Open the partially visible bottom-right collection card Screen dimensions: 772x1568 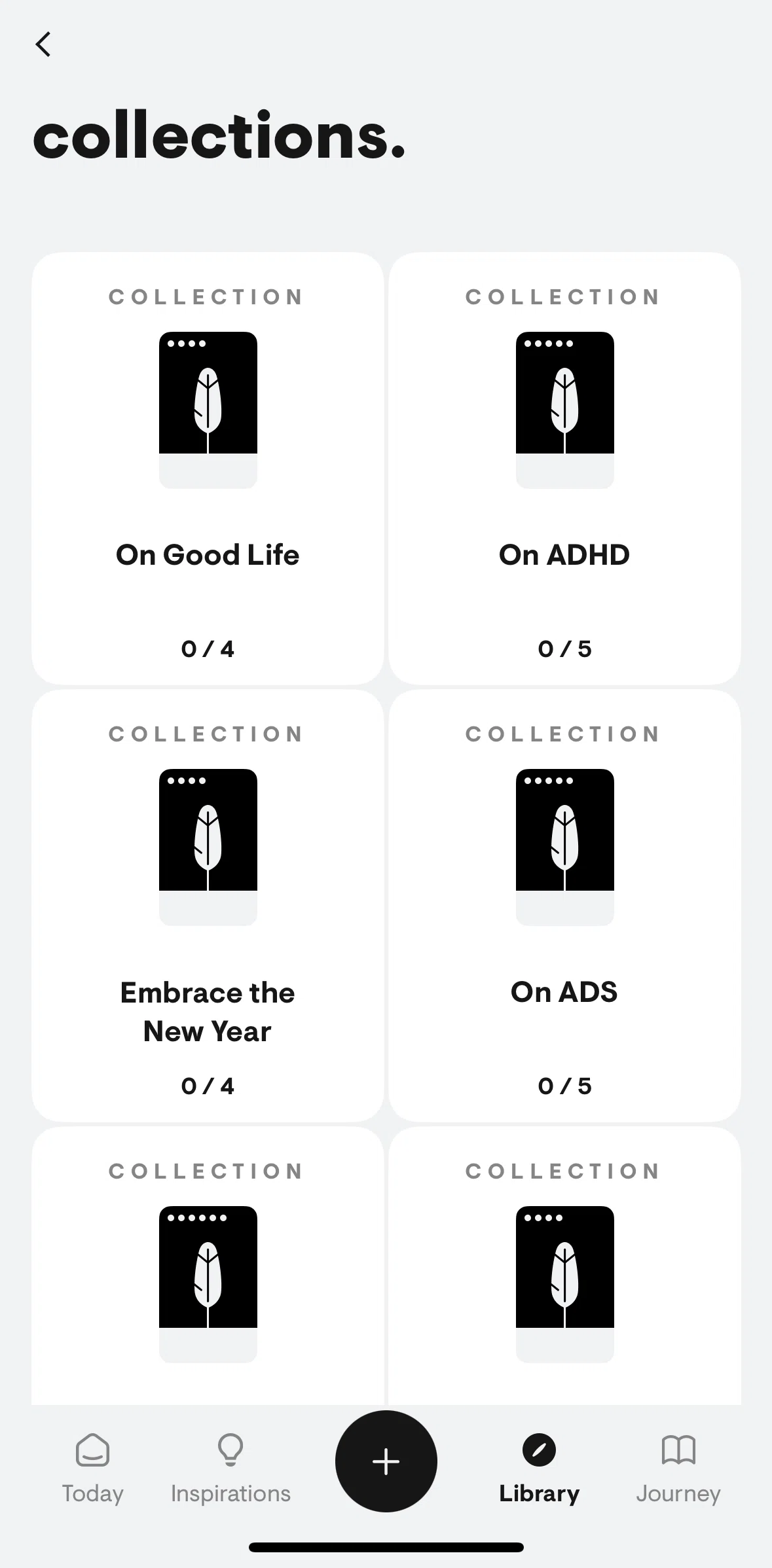pyautogui.click(x=564, y=1266)
